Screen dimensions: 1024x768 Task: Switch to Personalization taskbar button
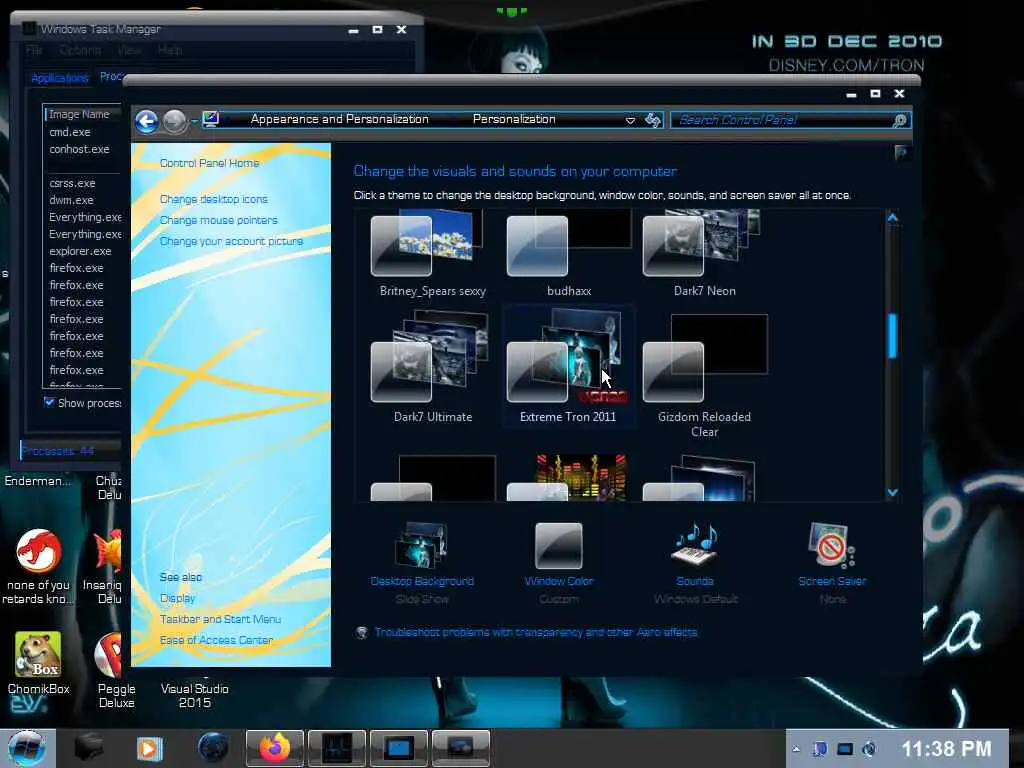tap(398, 748)
